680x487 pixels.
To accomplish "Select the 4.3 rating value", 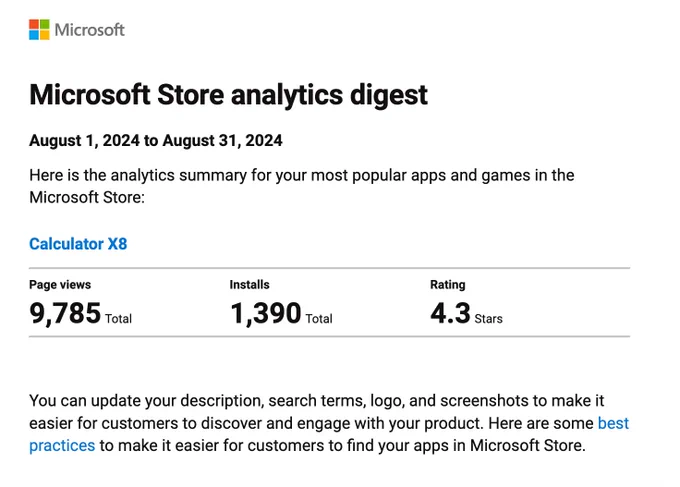I will 450,313.
